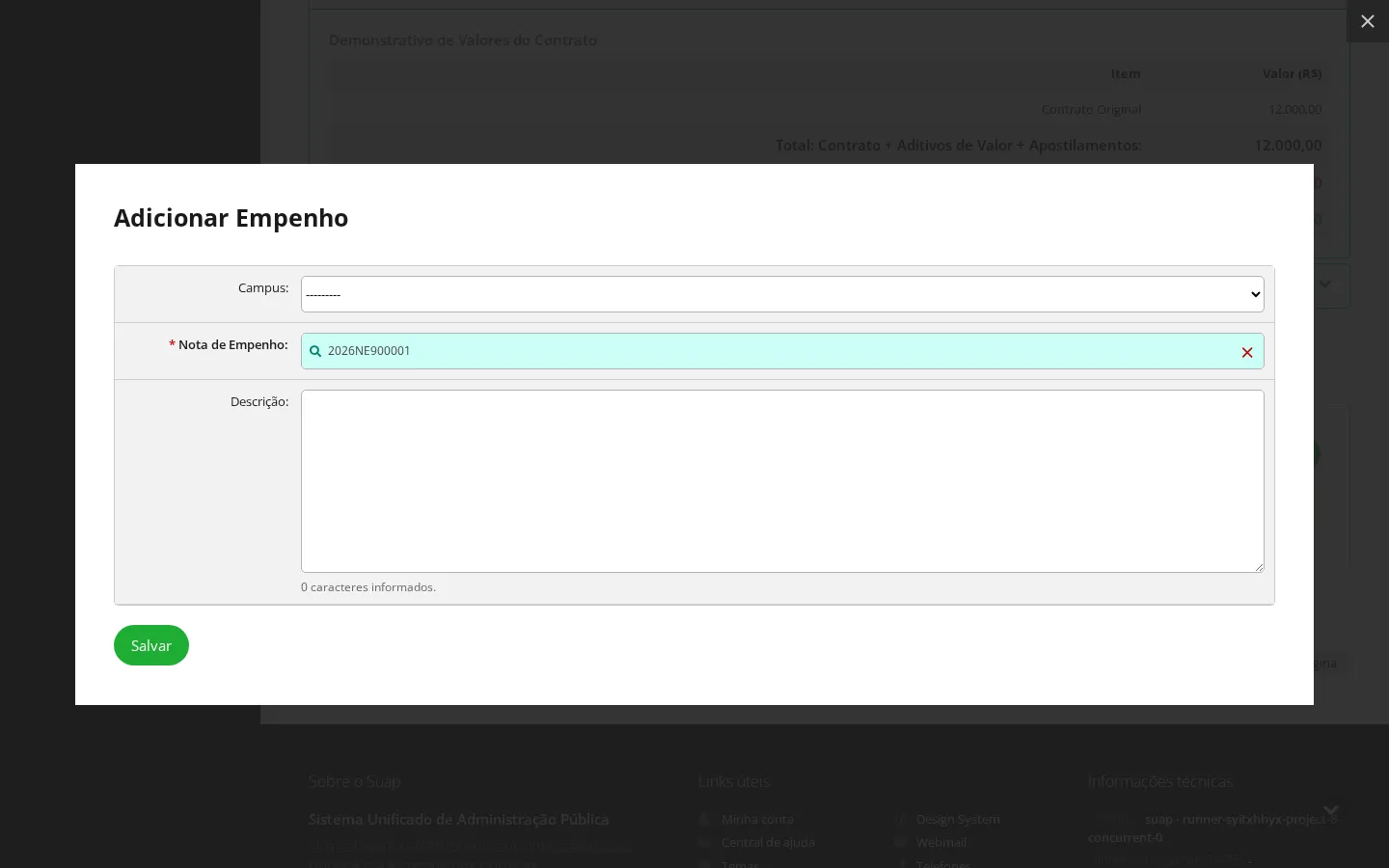Click the magnifier icon in Nota de Empenho
This screenshot has width=1389, height=868.
315,351
